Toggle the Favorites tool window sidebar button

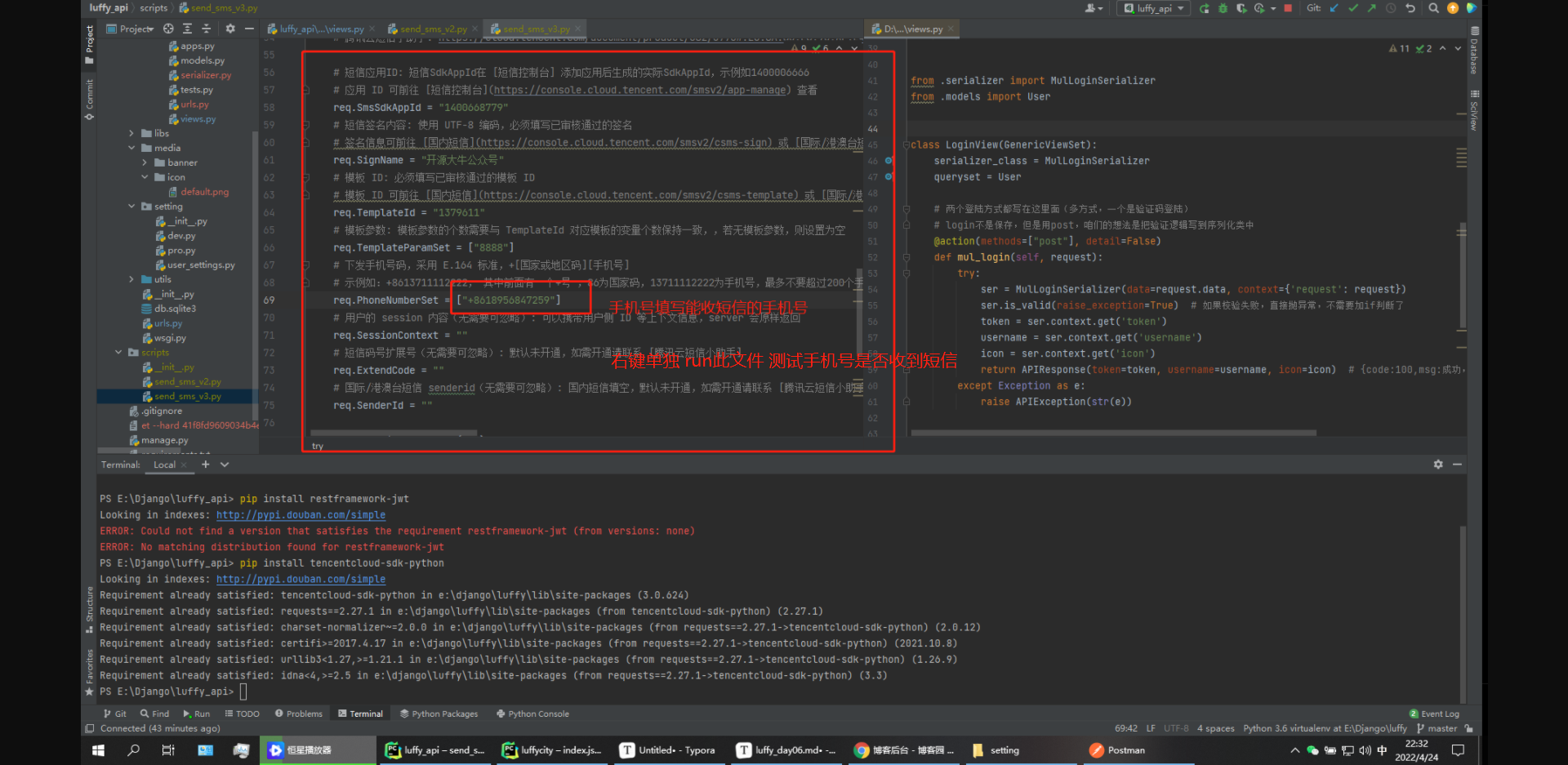(x=89, y=671)
